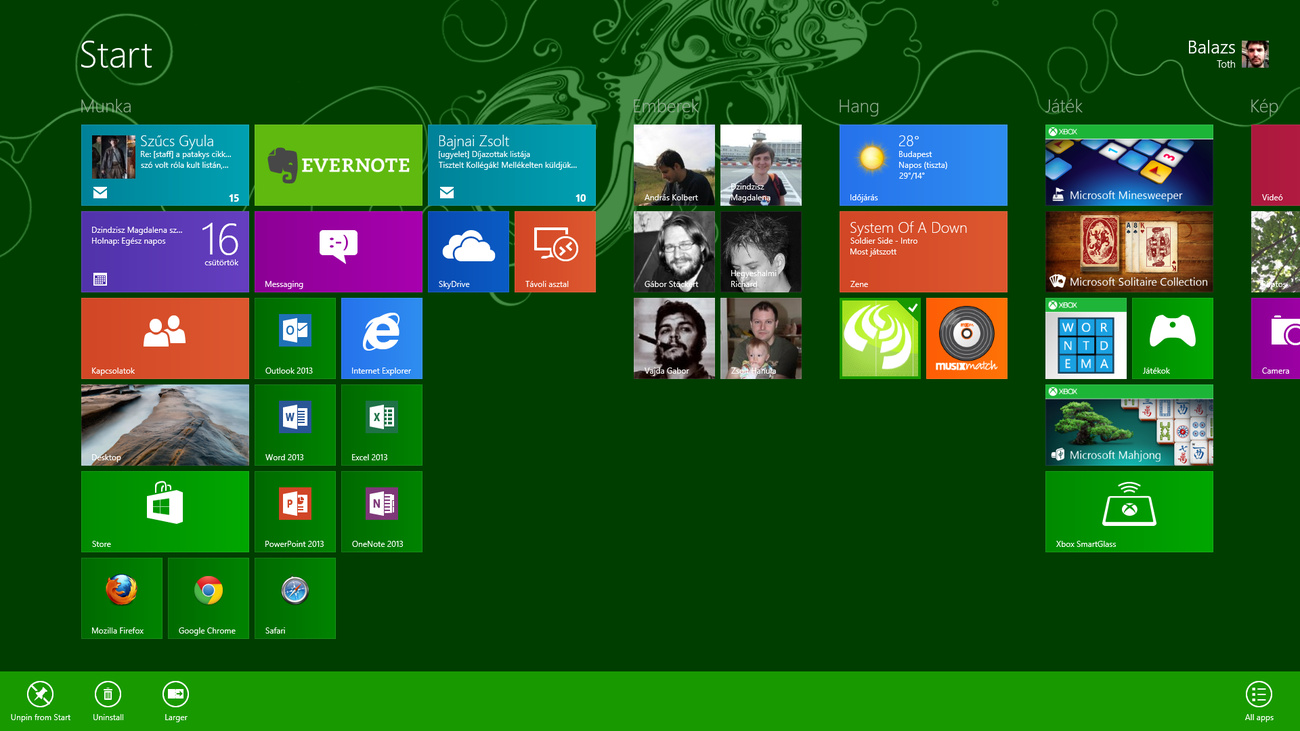This screenshot has height=731, width=1300.
Task: Open the Camera tile
Action: (1275, 338)
